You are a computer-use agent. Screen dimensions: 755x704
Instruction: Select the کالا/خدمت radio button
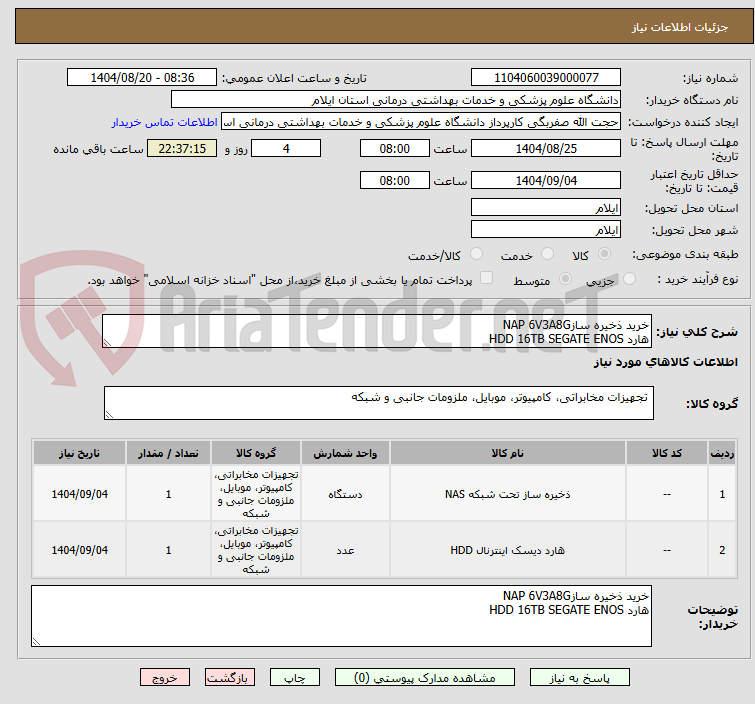(x=476, y=254)
